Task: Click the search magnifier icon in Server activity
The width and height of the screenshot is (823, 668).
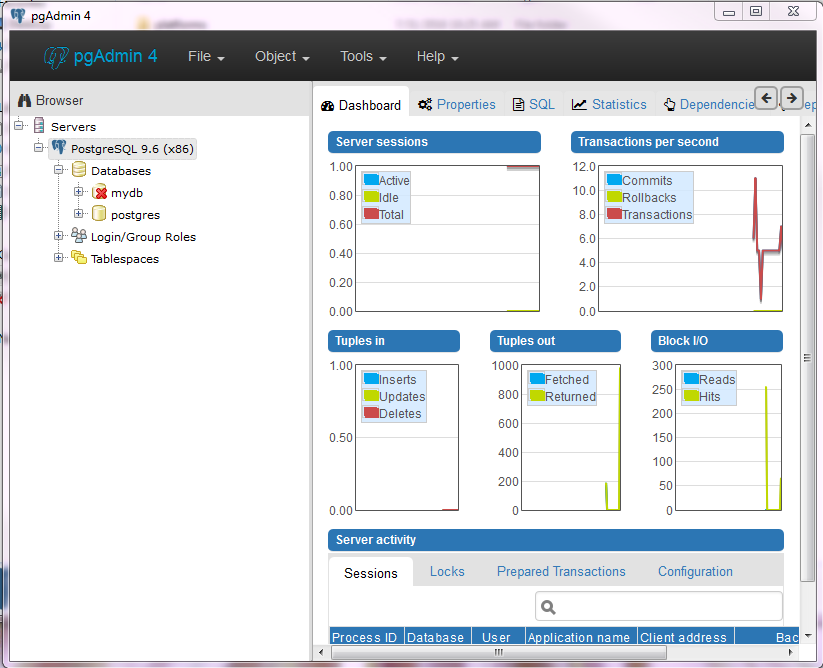Action: [548, 607]
